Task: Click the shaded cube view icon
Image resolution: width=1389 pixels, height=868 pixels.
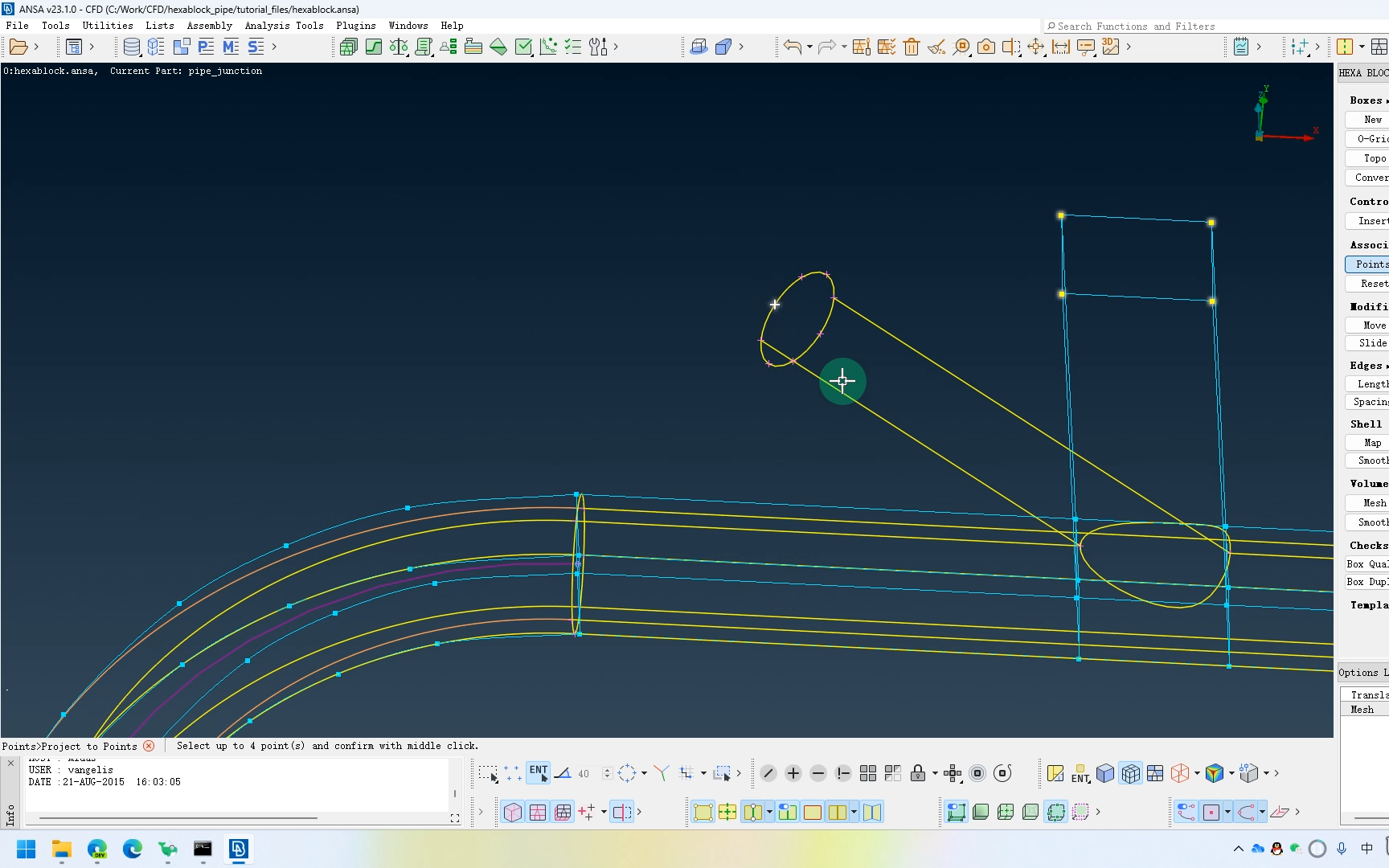Action: (1105, 773)
